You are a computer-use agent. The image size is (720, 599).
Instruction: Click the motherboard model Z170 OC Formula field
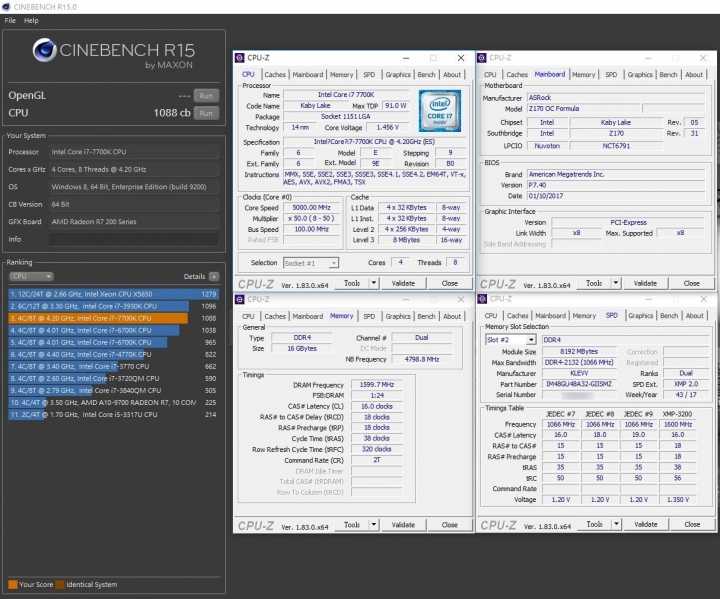click(583, 109)
